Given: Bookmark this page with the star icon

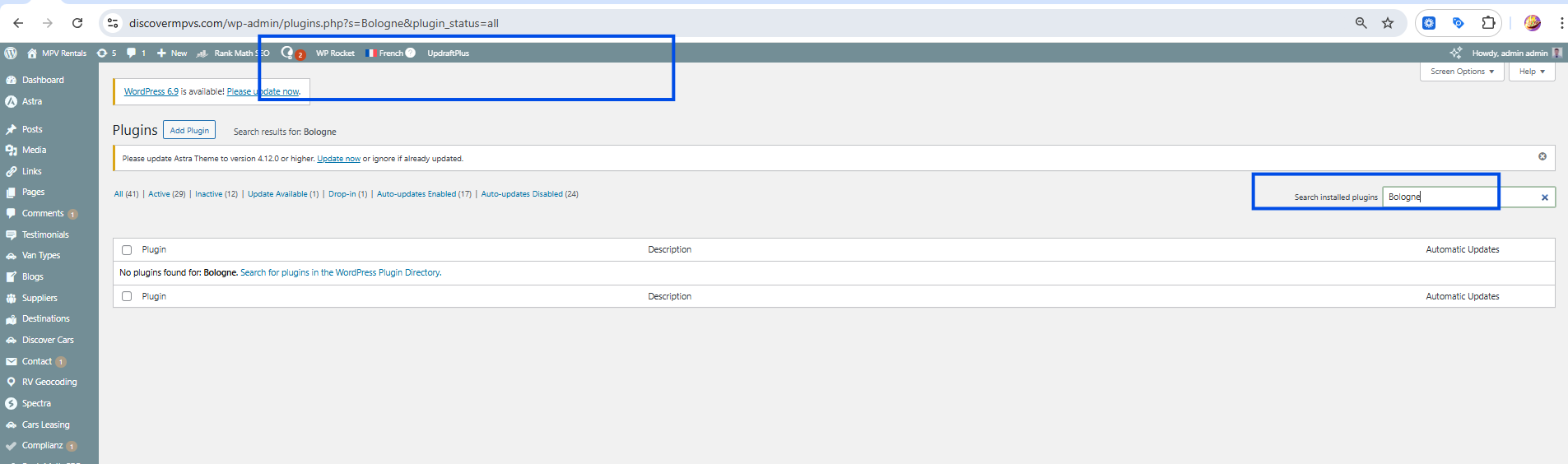Looking at the screenshot, I should [1388, 23].
